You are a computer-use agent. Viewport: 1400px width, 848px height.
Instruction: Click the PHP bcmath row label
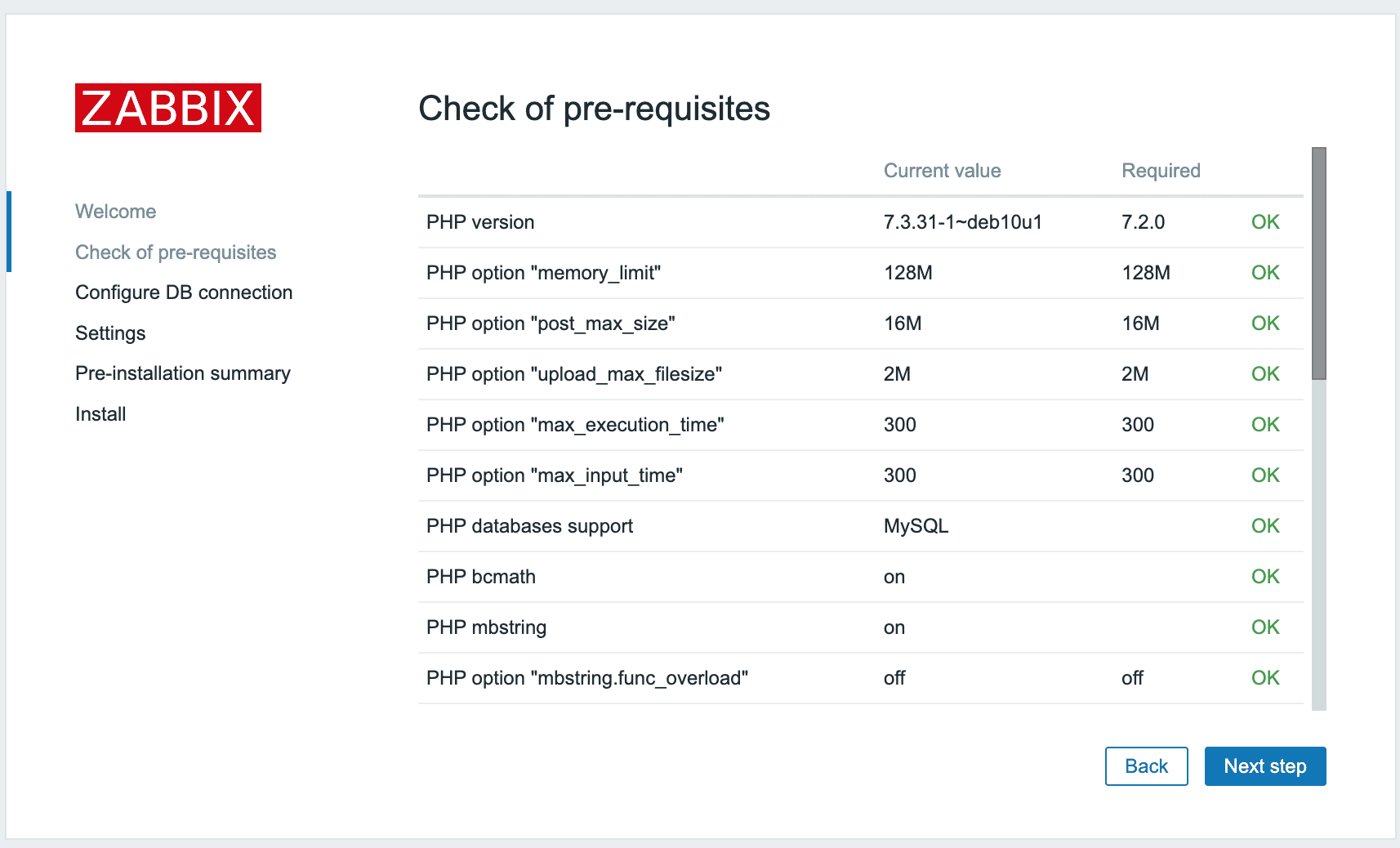[481, 577]
